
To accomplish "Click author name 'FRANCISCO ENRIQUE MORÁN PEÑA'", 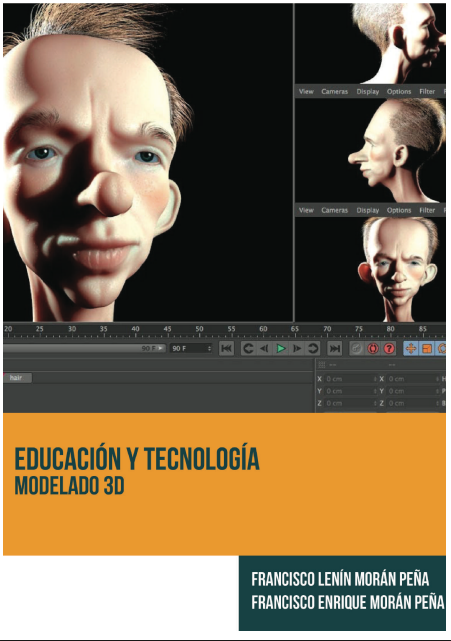I will [x=348, y=602].
